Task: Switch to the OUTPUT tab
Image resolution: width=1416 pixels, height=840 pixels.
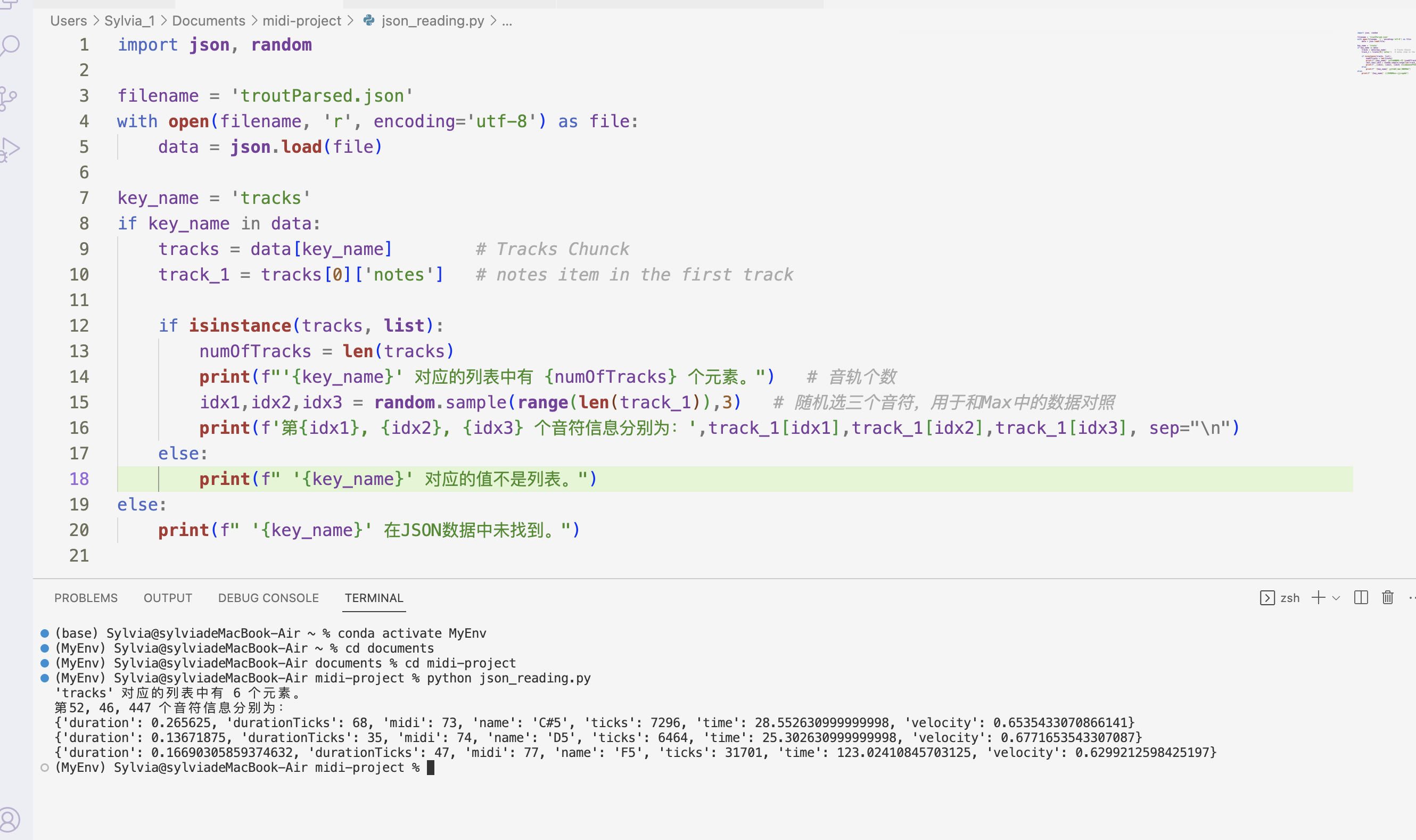Action: tap(168, 598)
